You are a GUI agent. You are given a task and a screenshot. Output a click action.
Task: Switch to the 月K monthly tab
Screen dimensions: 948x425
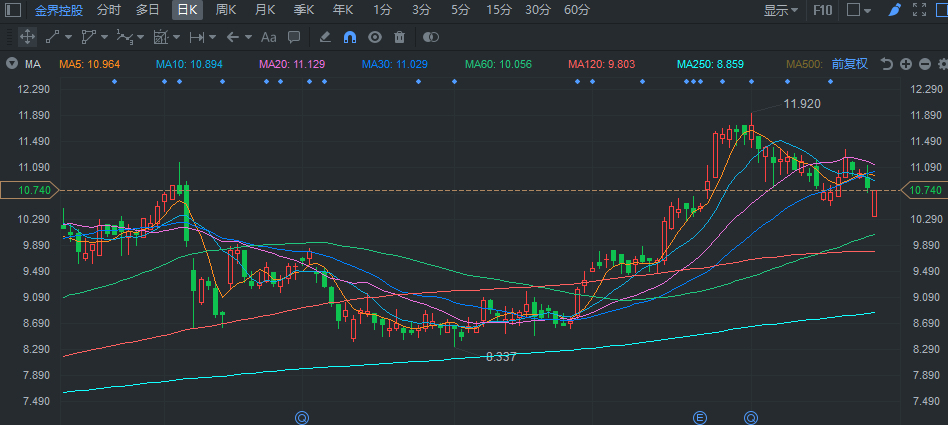click(265, 10)
